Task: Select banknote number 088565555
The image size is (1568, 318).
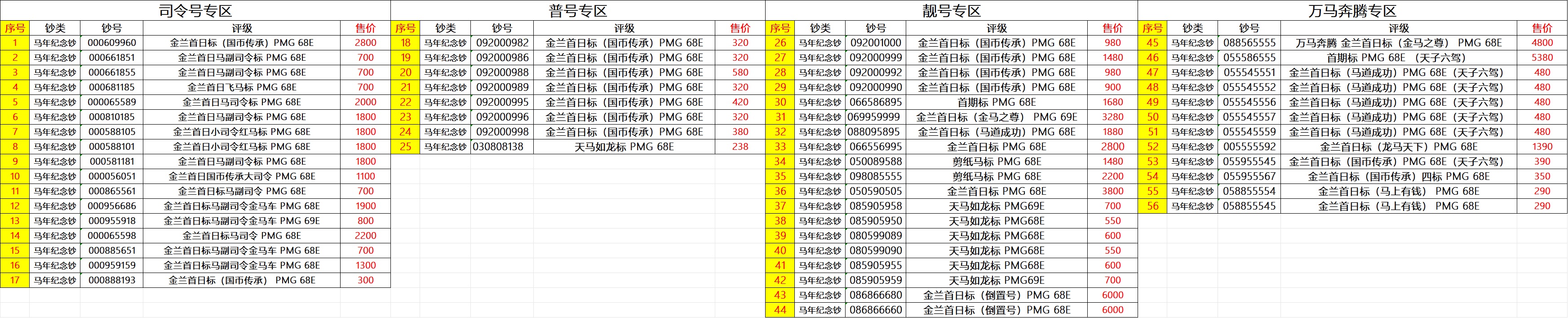Action: [x=1249, y=43]
